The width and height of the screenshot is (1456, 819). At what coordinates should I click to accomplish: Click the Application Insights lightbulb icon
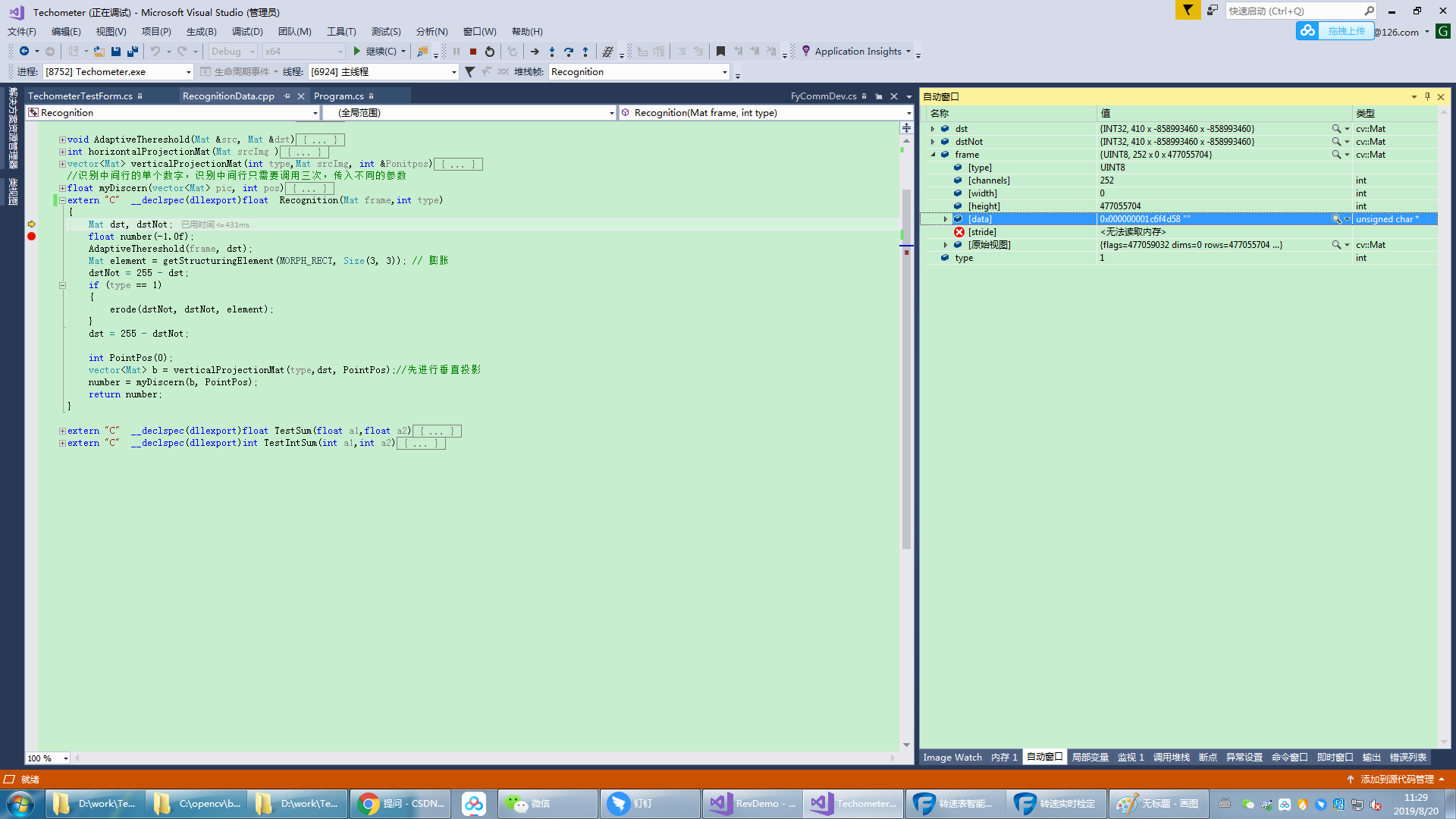click(806, 51)
